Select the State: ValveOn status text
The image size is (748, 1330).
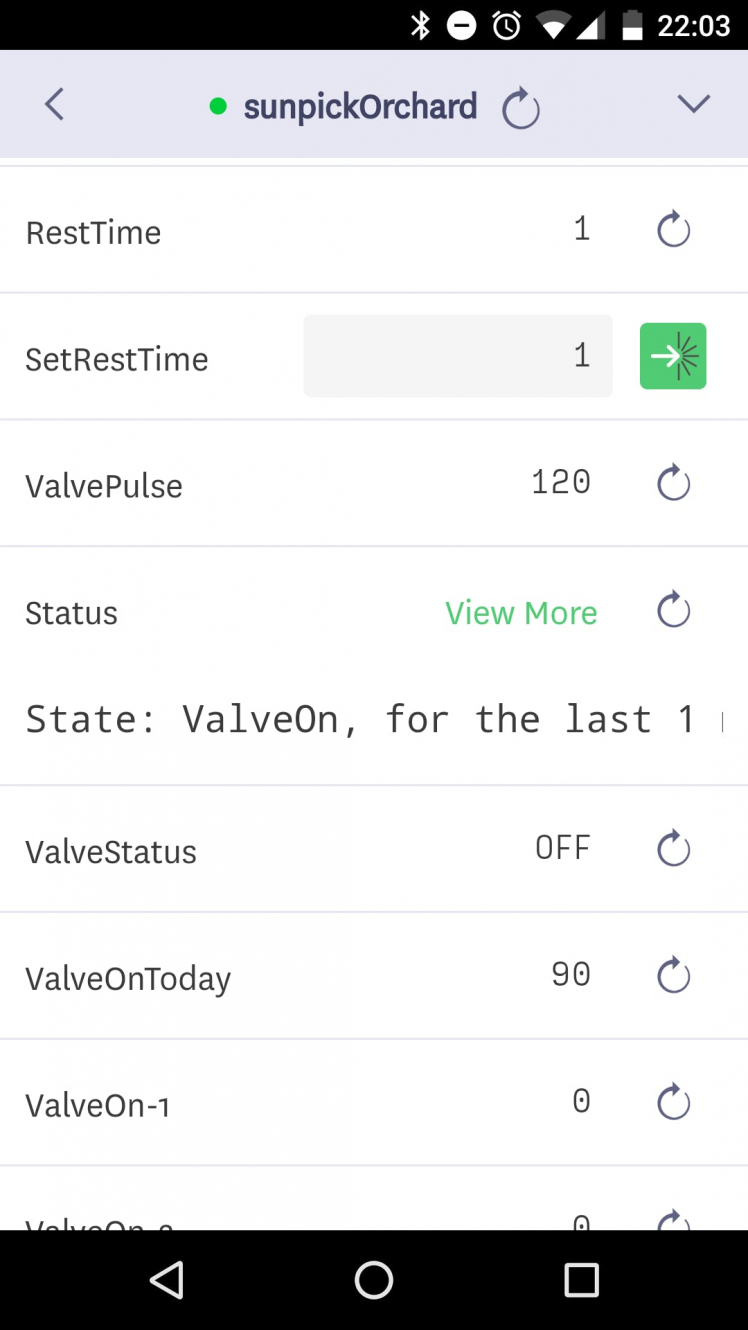click(x=360, y=720)
